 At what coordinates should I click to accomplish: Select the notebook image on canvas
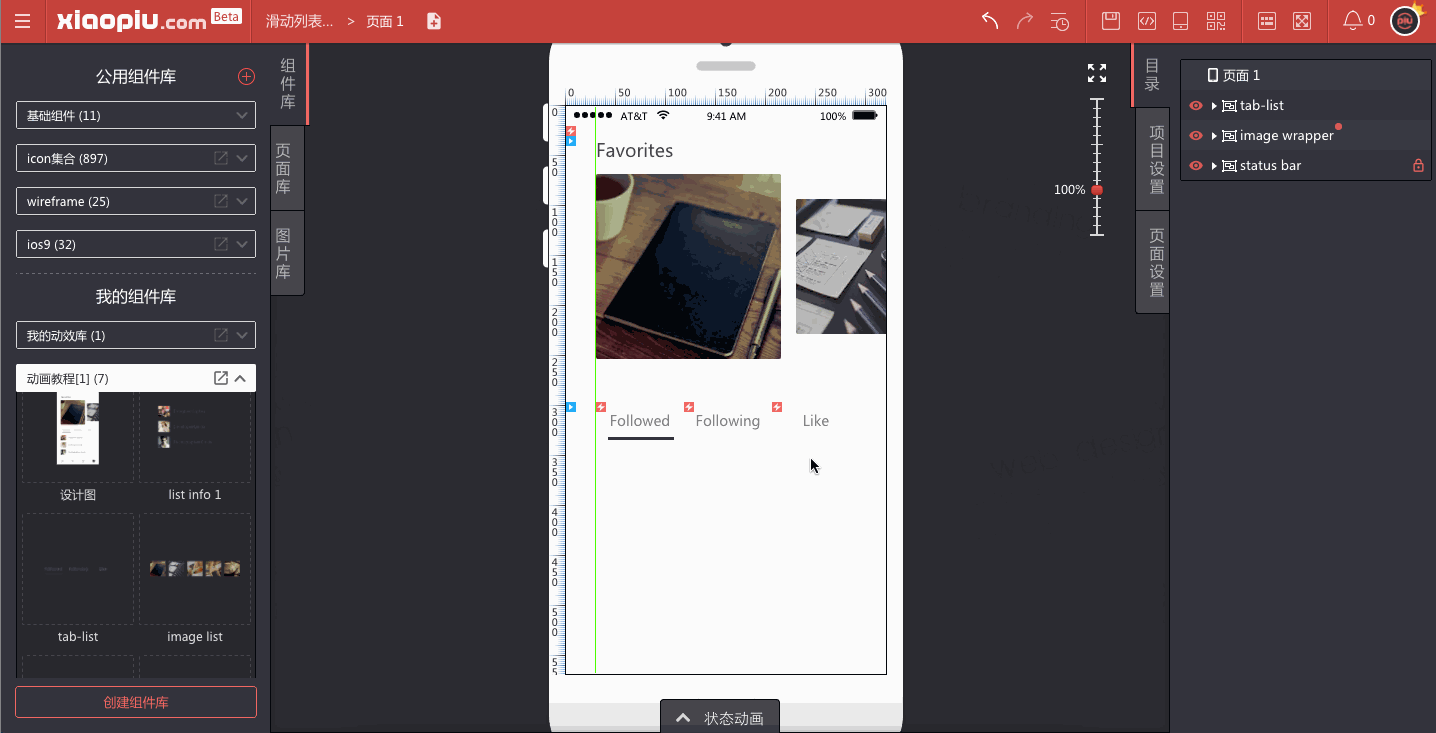[688, 266]
